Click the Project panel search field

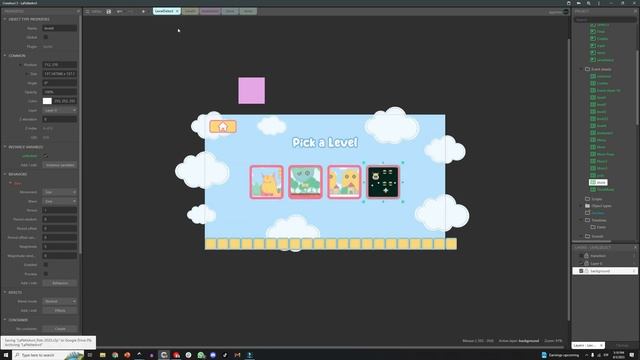pos(604,19)
